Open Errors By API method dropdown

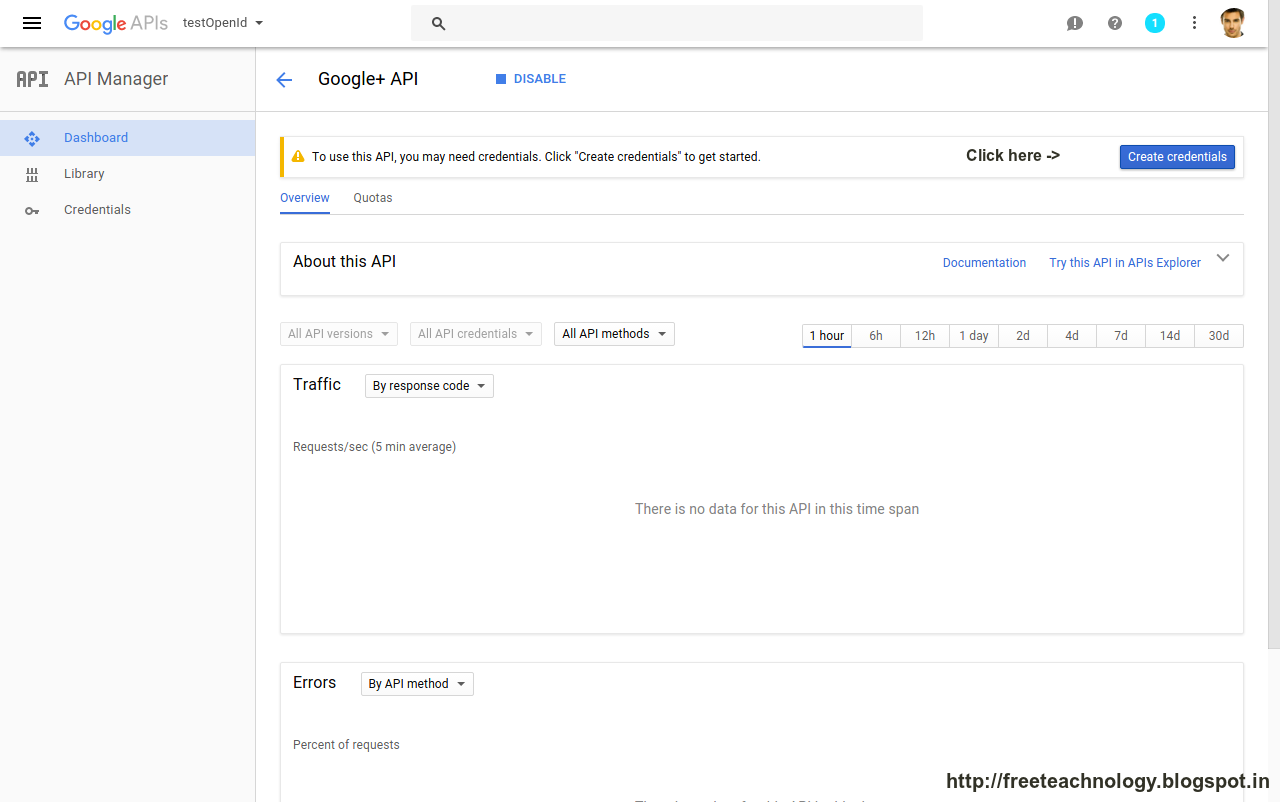pos(417,684)
